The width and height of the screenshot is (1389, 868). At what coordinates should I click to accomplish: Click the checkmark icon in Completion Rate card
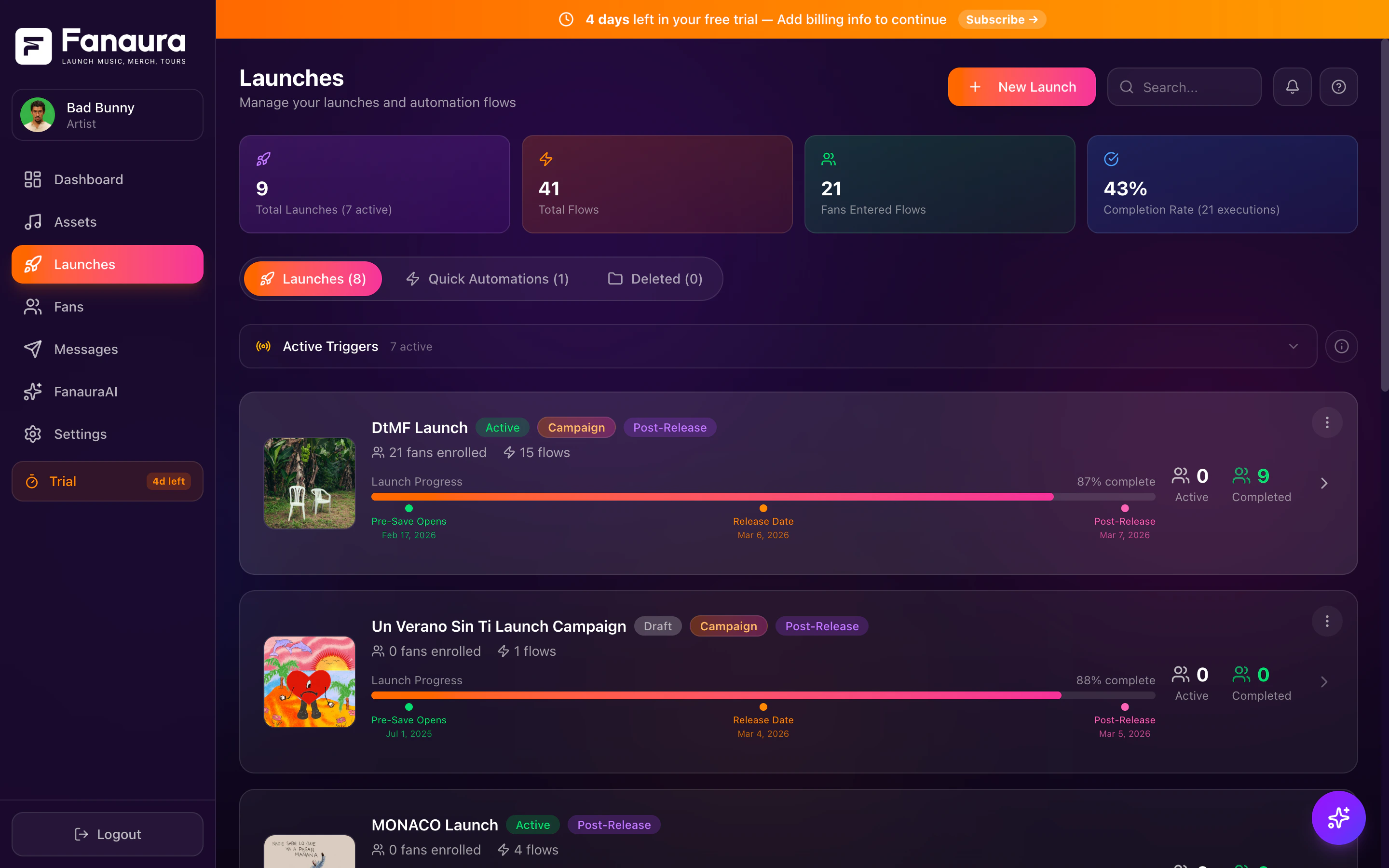click(1111, 159)
